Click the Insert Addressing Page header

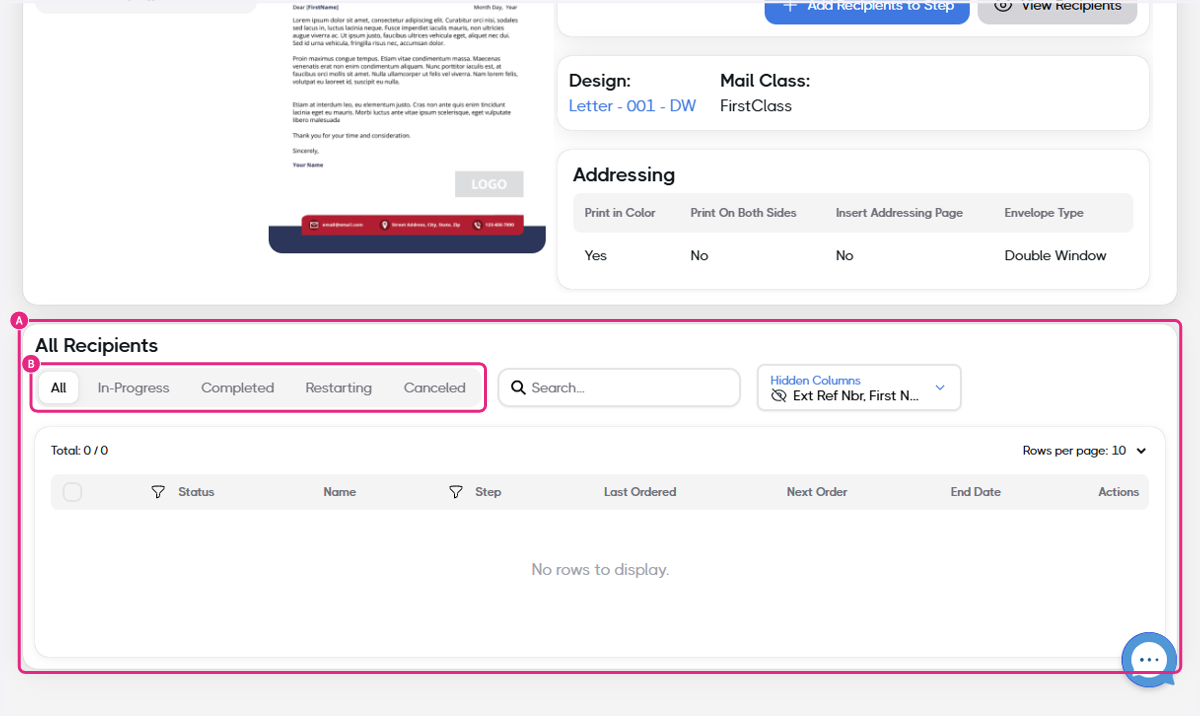(899, 213)
